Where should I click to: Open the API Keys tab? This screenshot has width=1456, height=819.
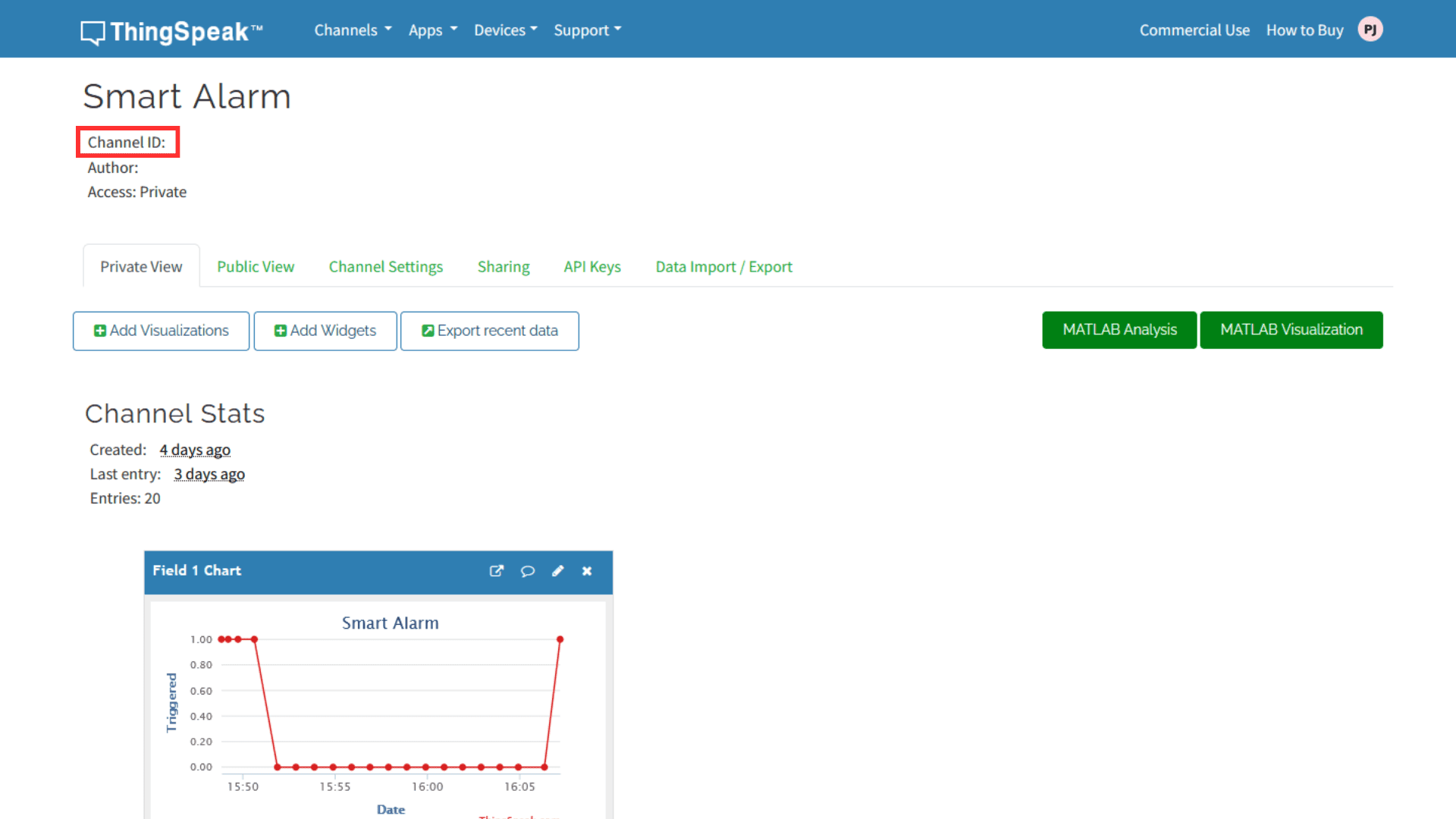click(x=592, y=266)
